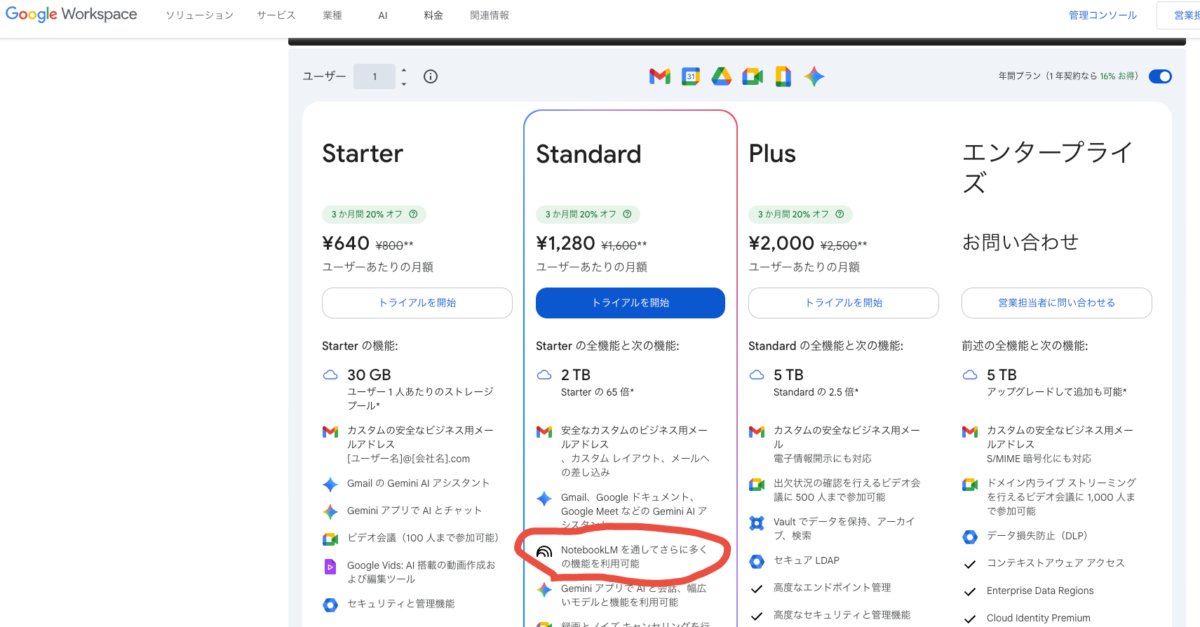This screenshot has width=1200, height=627.
Task: Toggle the annual plan switch
Action: [x=1160, y=76]
